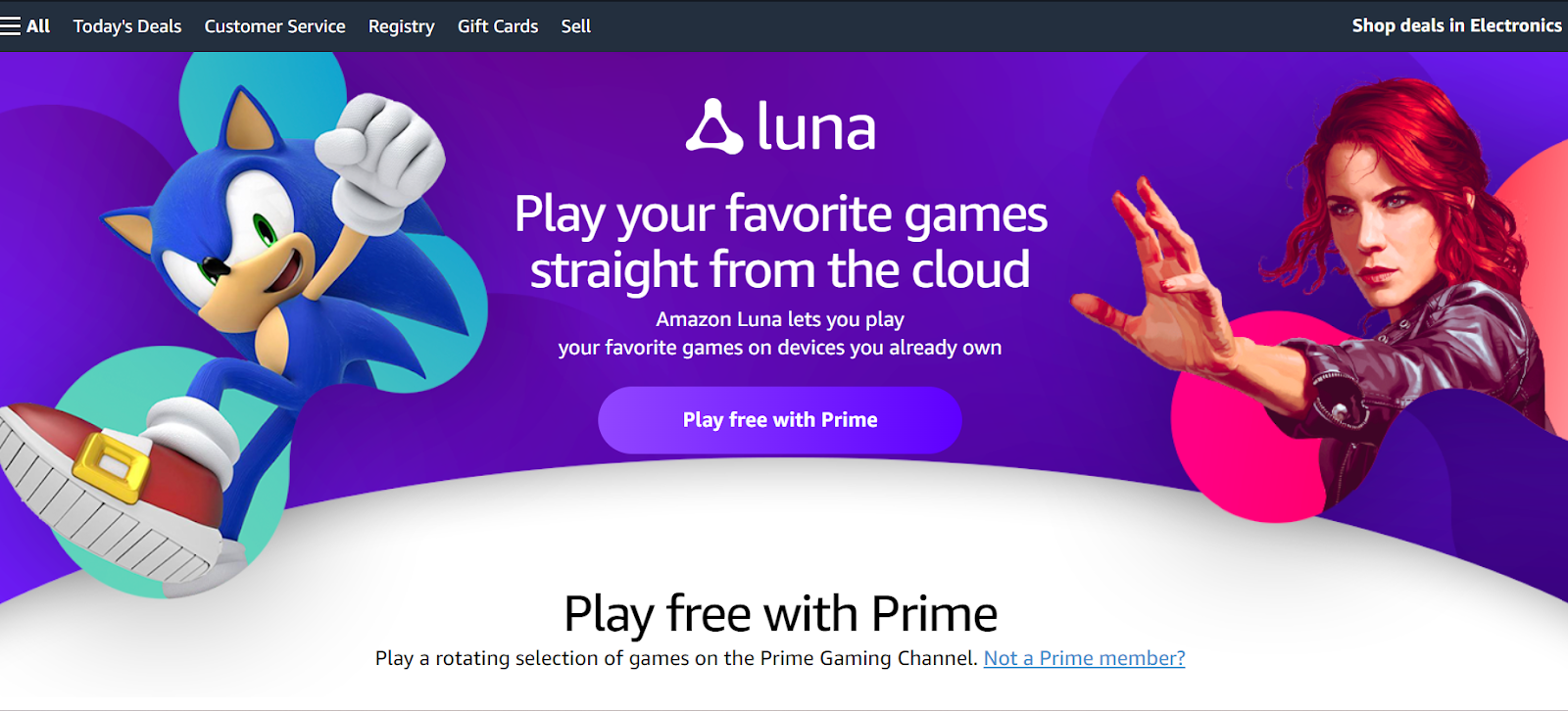Open the All hamburger menu
1568x711 pixels.
click(x=25, y=26)
